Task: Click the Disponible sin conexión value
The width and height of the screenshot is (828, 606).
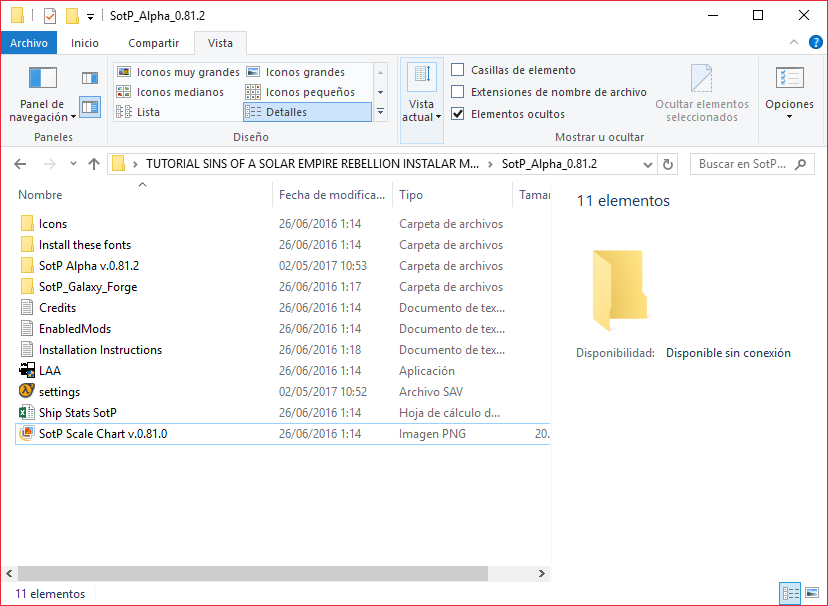Action: coord(728,353)
